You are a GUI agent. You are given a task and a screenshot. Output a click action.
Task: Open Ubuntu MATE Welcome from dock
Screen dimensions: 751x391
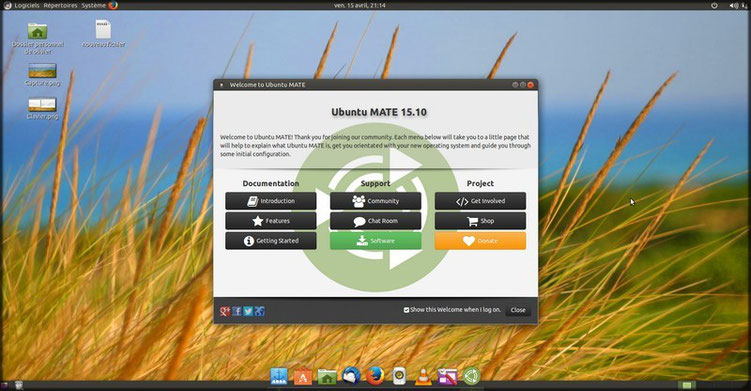(471, 376)
